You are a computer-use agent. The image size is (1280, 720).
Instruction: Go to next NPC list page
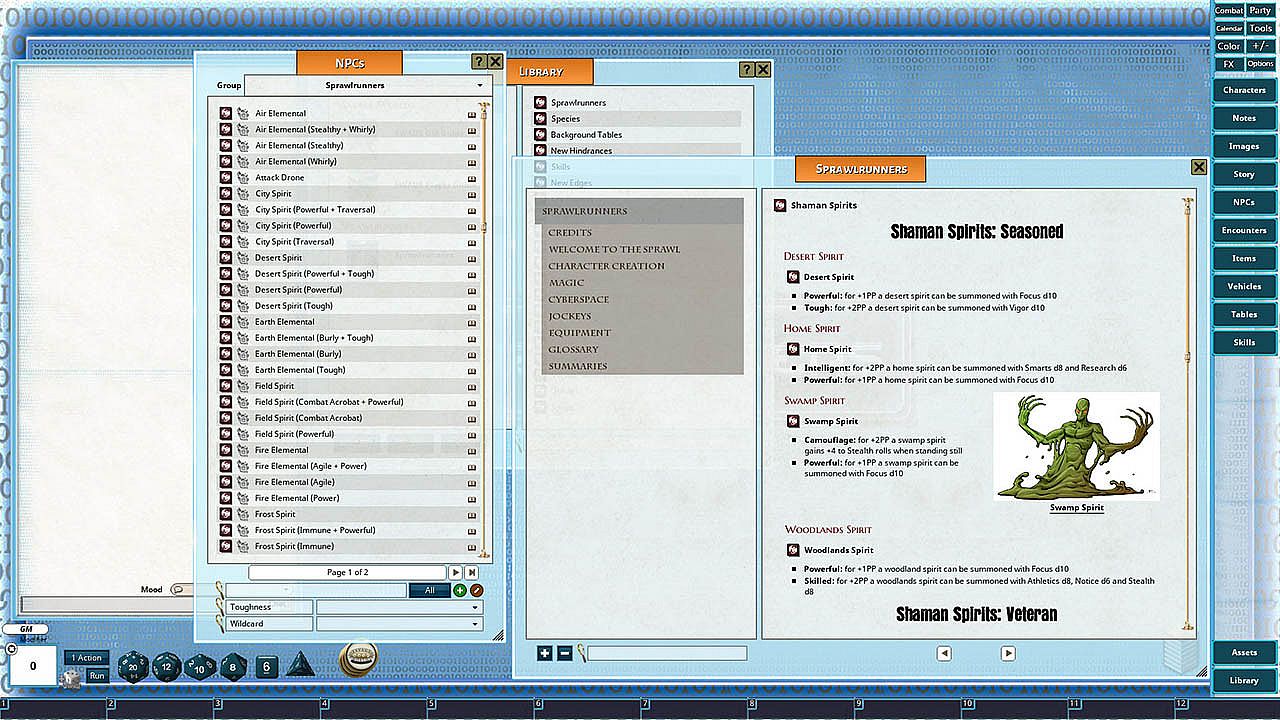click(455, 572)
